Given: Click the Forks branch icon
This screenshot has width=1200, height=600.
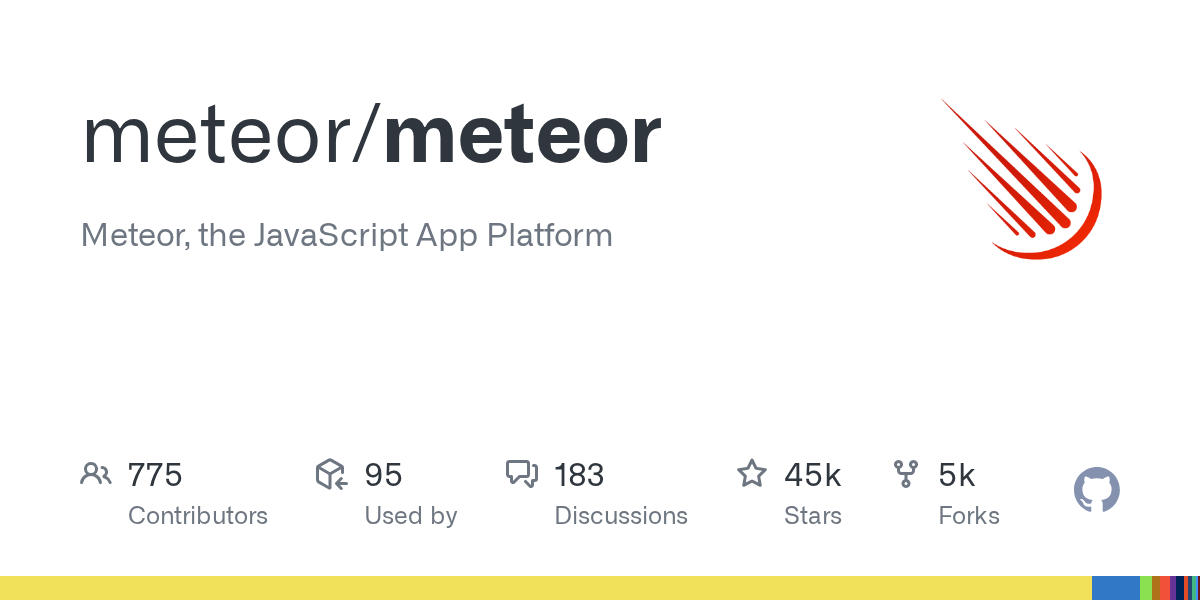Looking at the screenshot, I should coord(906,474).
